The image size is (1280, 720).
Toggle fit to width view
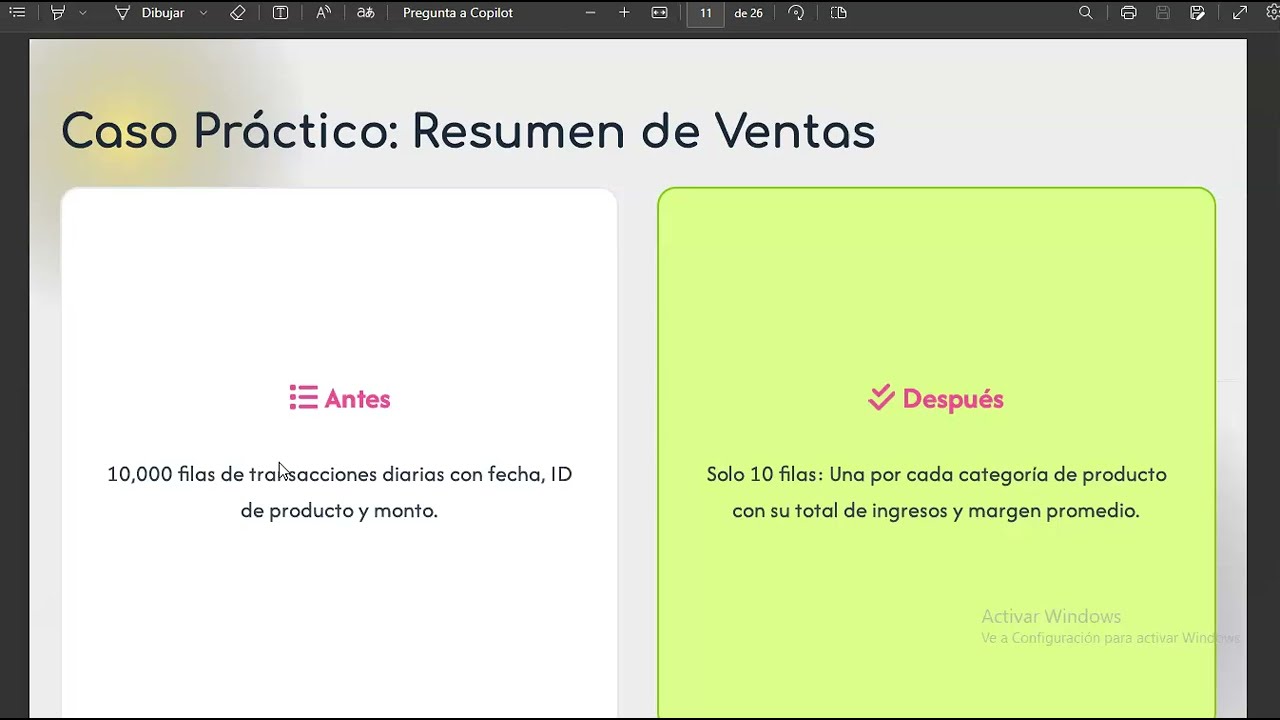pyautogui.click(x=659, y=13)
